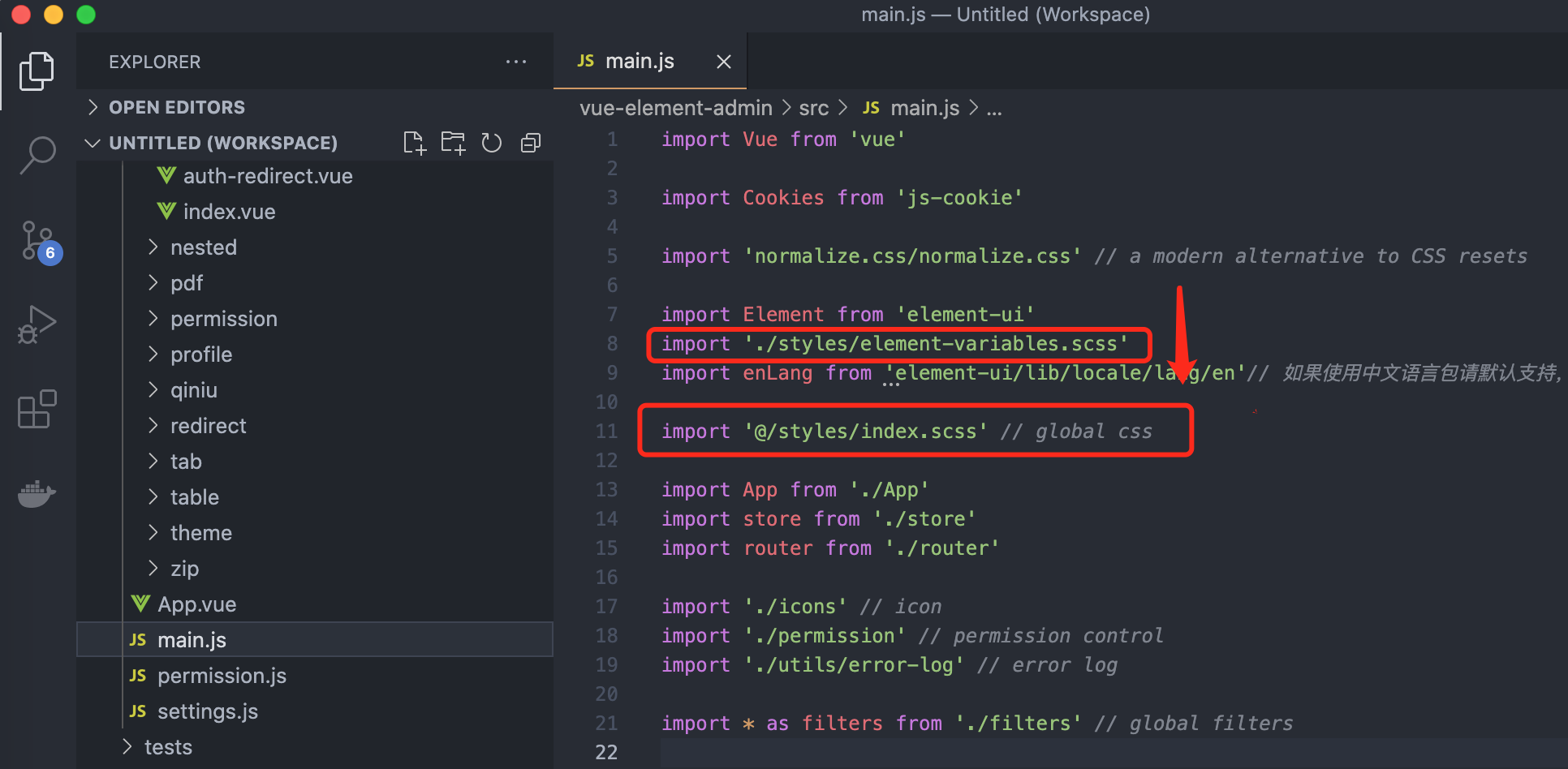Collapse all folders in the Explorer
This screenshot has height=769, width=1568.
pos(531,143)
